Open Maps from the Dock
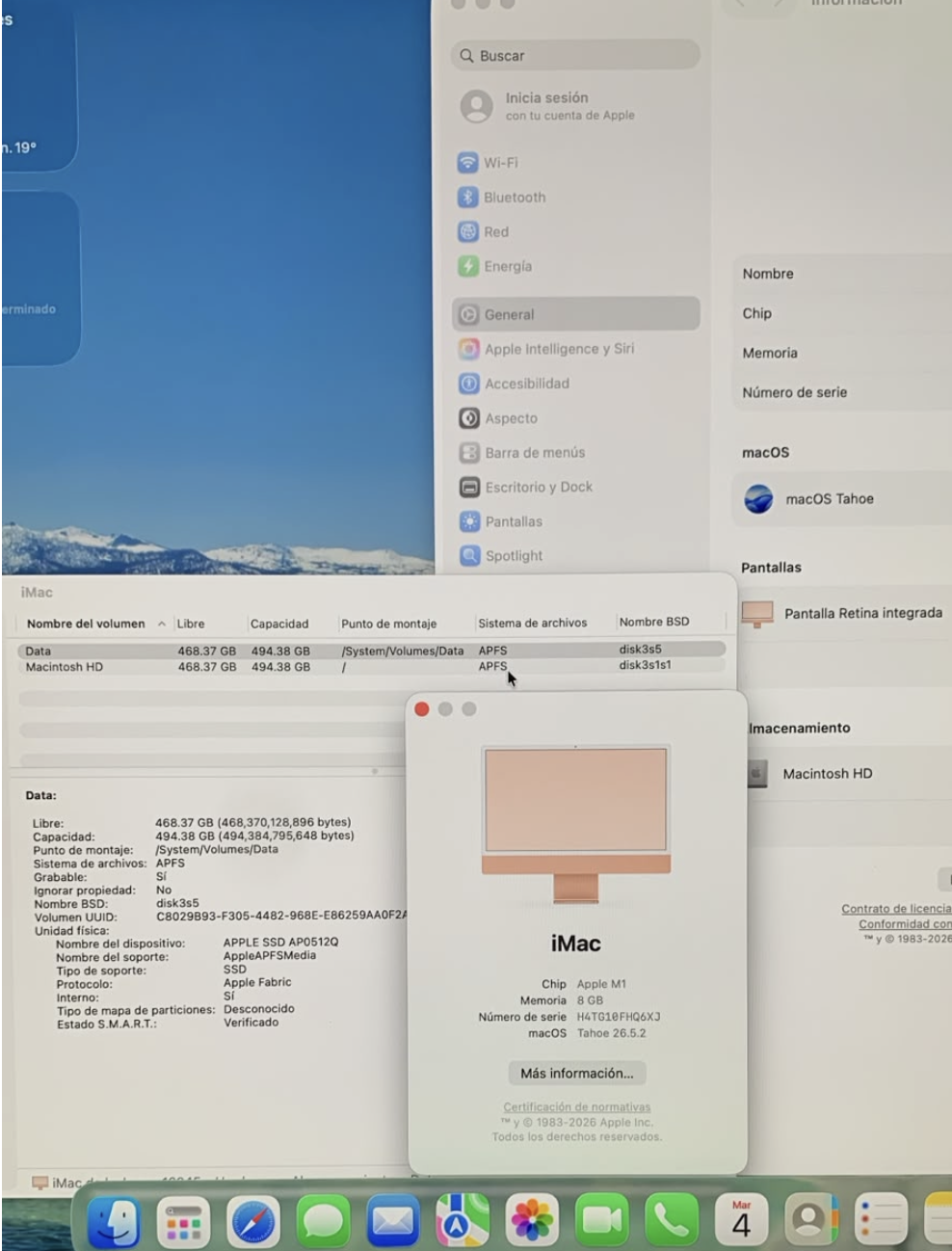Image resolution: width=952 pixels, height=1251 pixels. point(463,1222)
